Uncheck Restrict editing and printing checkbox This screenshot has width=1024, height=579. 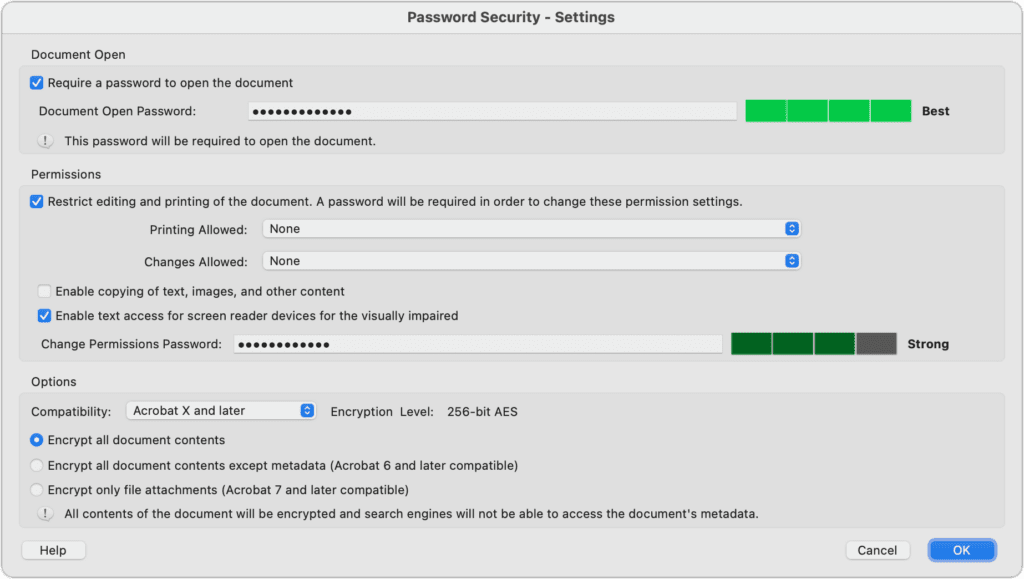point(37,201)
